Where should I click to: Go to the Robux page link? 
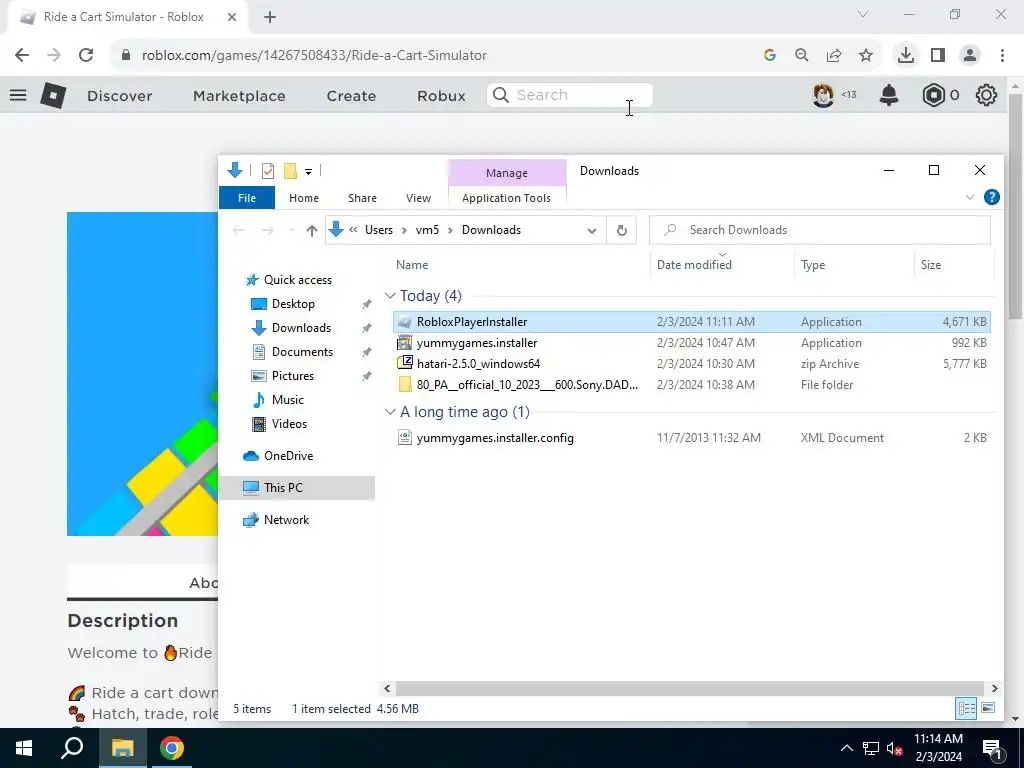coord(441,95)
